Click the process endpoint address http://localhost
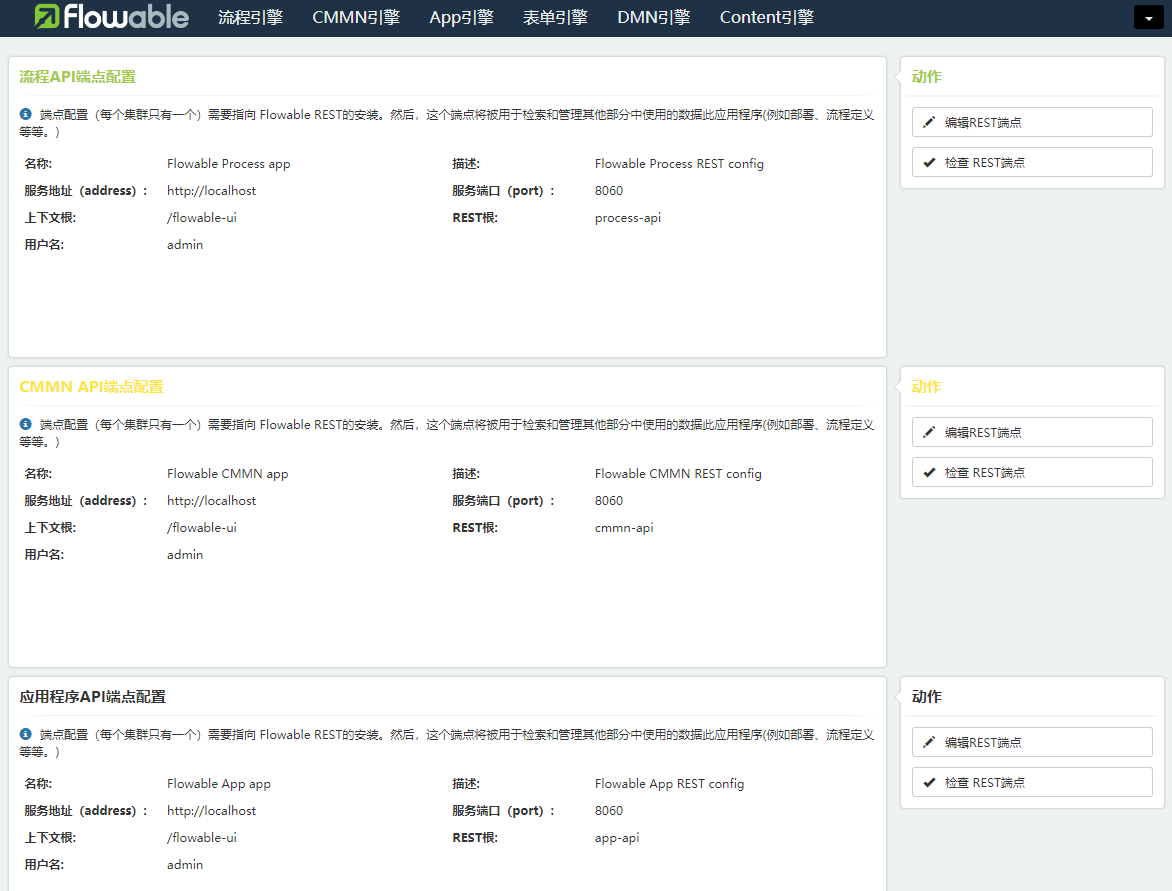1172x891 pixels. 212,191
